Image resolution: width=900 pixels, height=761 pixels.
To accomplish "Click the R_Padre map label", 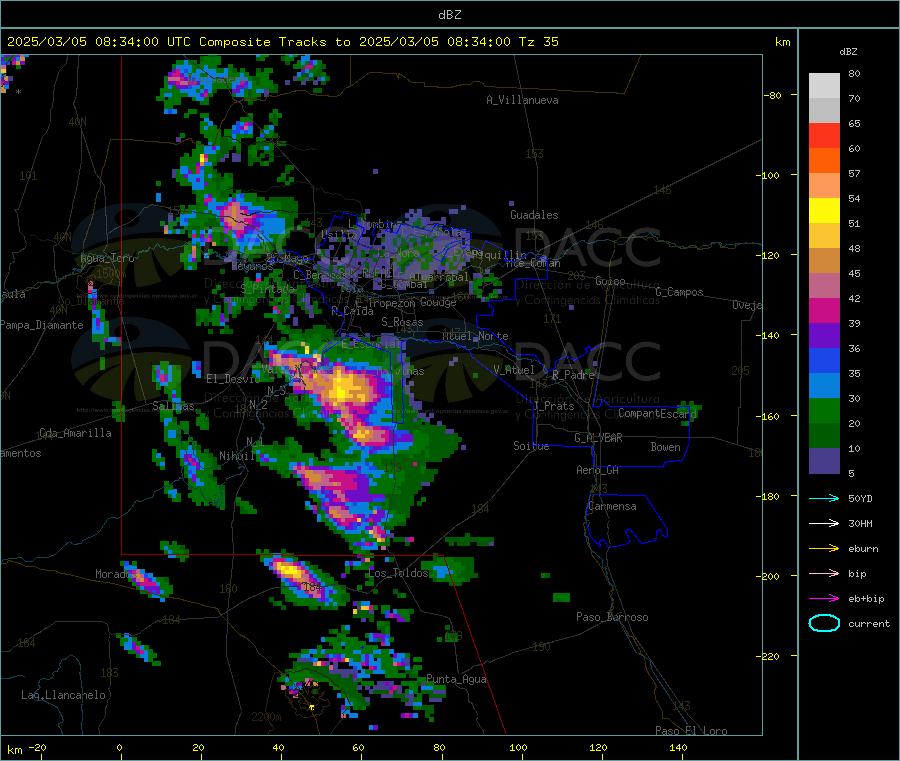I will (573, 375).
